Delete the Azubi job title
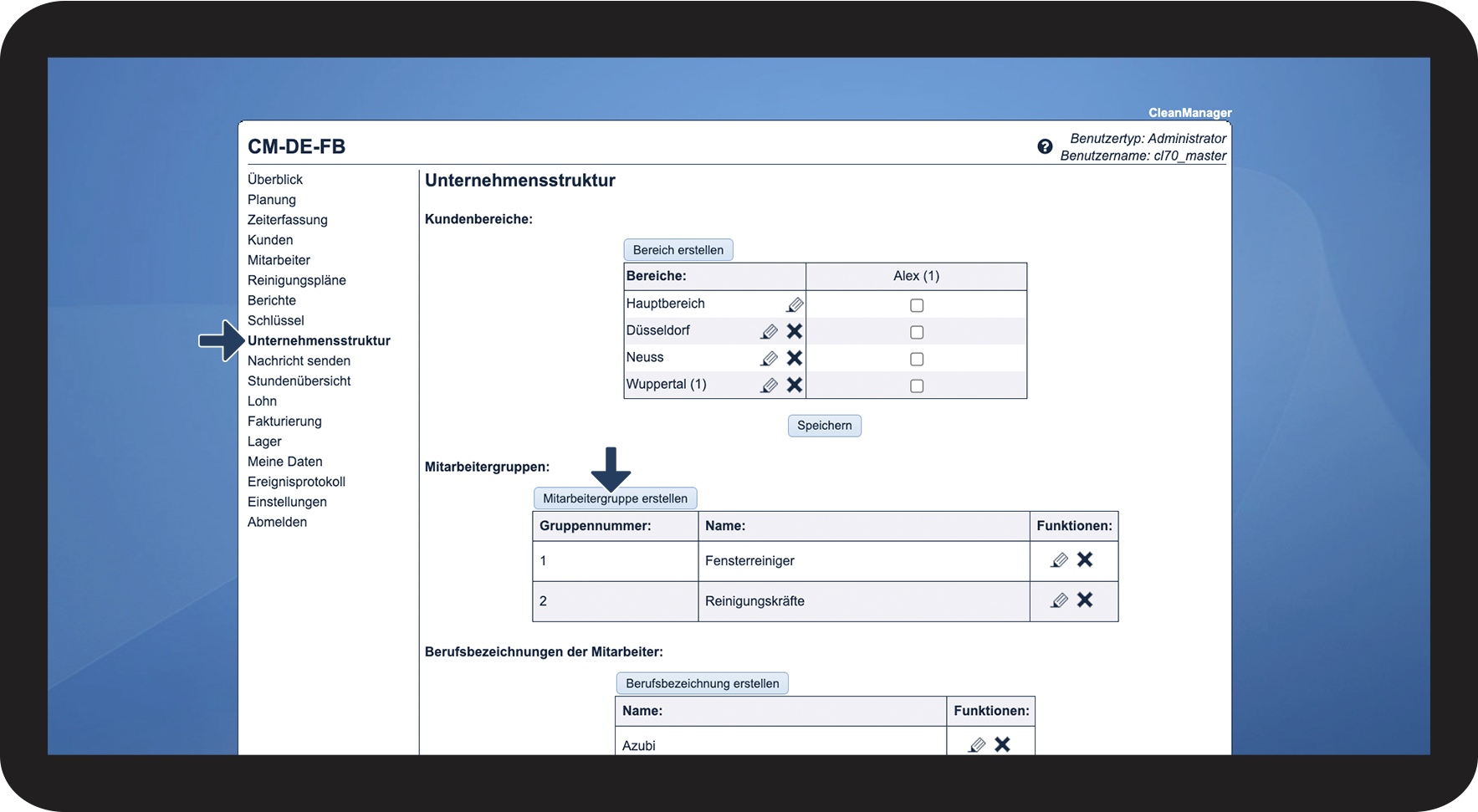1478x812 pixels. pos(1002,744)
